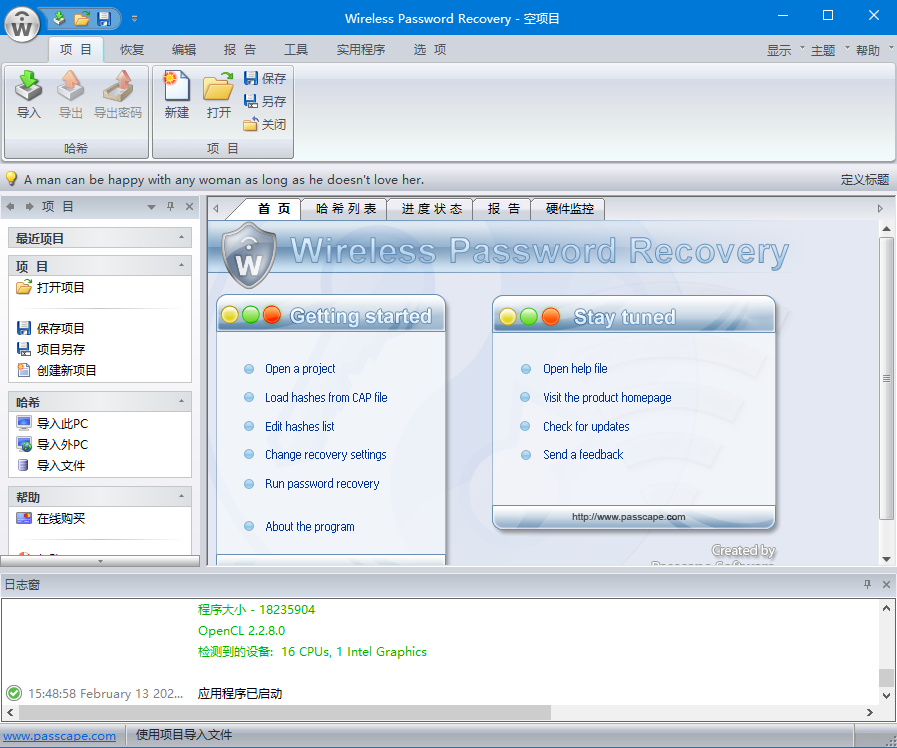Click quick access open folder icon
The image size is (897, 748).
82,19
